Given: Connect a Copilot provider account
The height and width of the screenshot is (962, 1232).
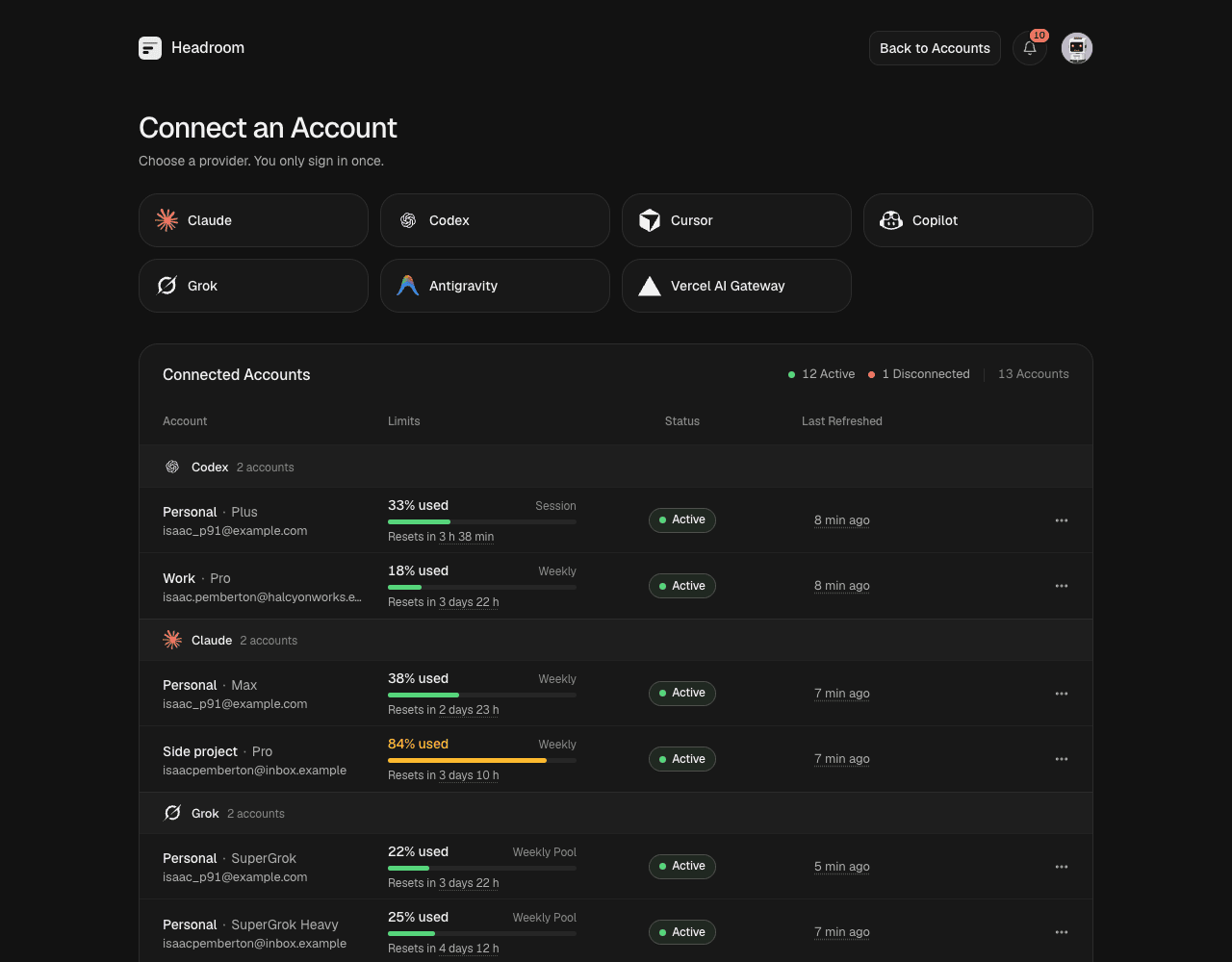Looking at the screenshot, I should [978, 220].
